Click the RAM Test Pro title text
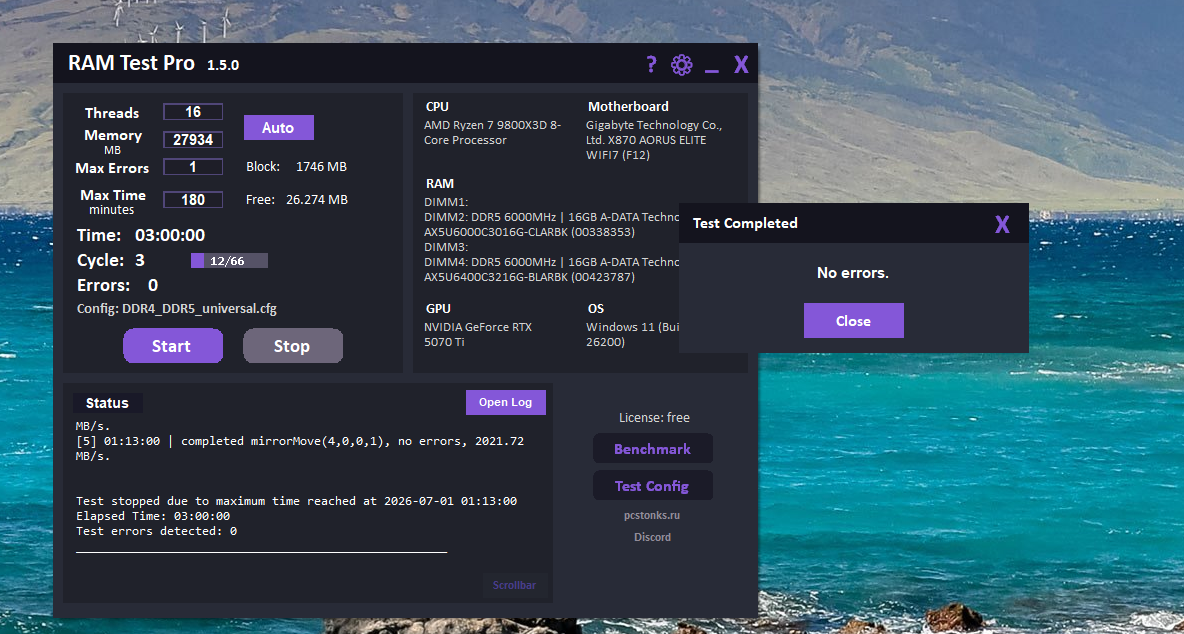Viewport: 1184px width, 634px height. click(x=131, y=63)
